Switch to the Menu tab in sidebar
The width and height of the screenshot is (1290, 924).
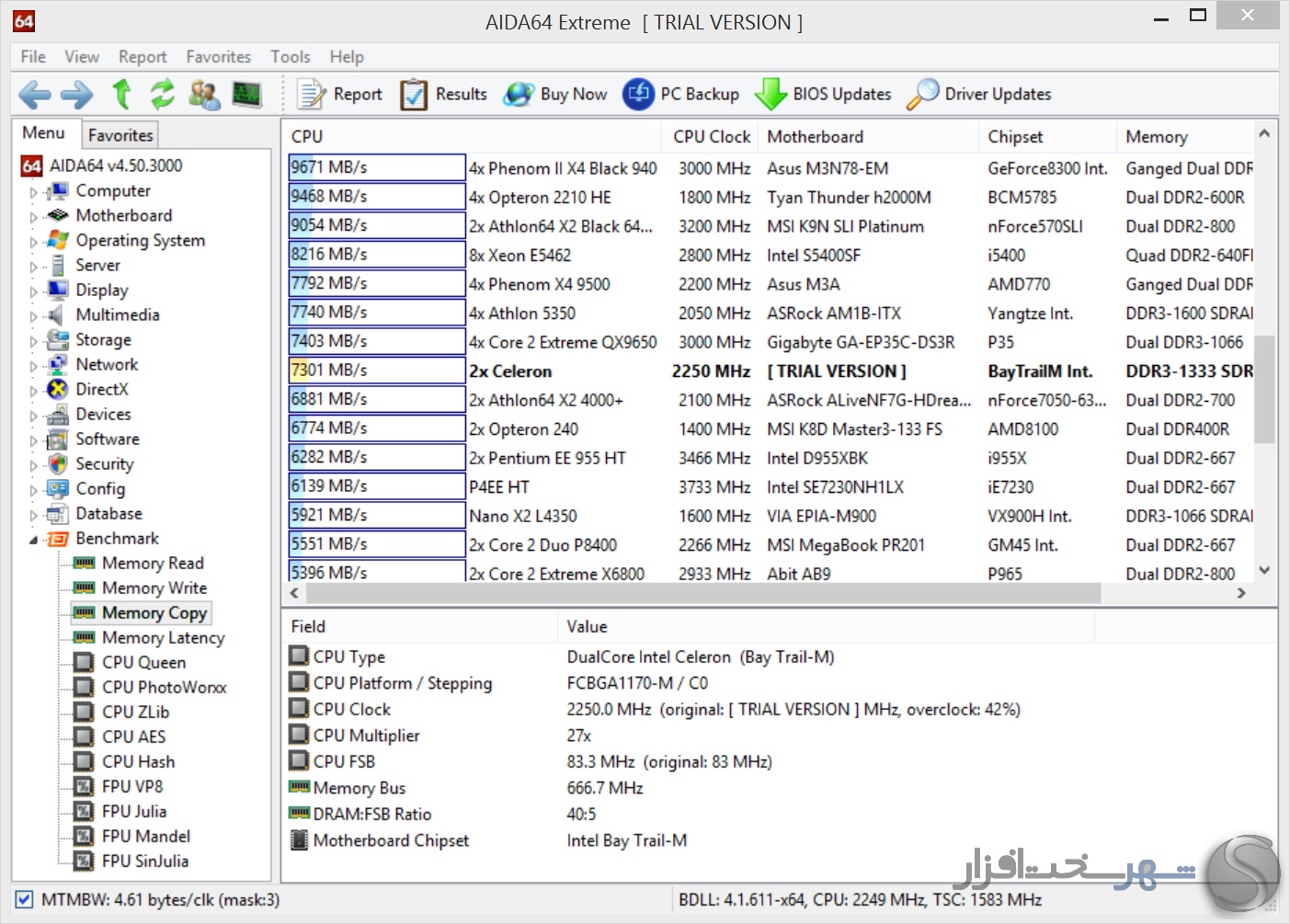[x=44, y=133]
